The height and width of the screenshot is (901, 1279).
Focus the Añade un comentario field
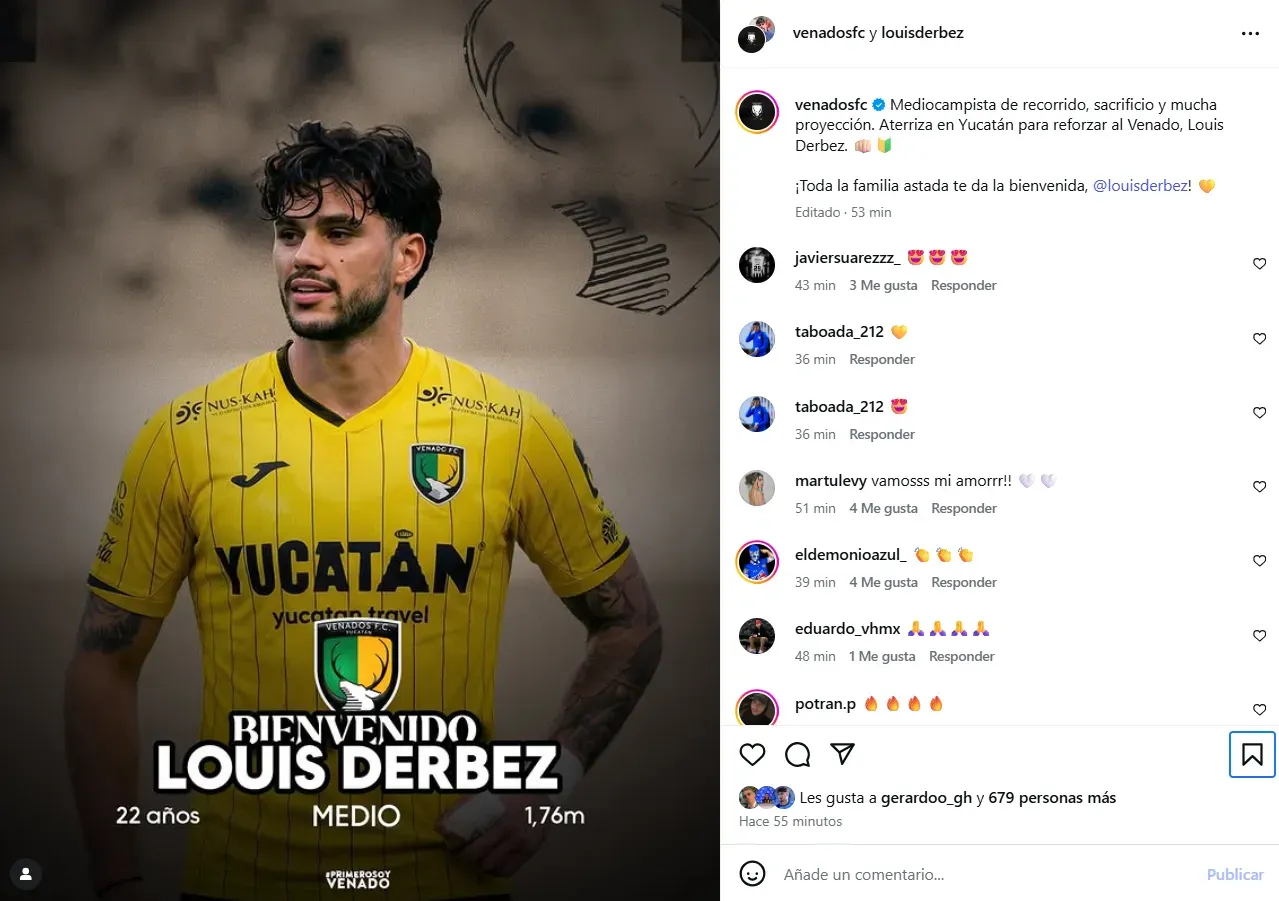(990, 874)
